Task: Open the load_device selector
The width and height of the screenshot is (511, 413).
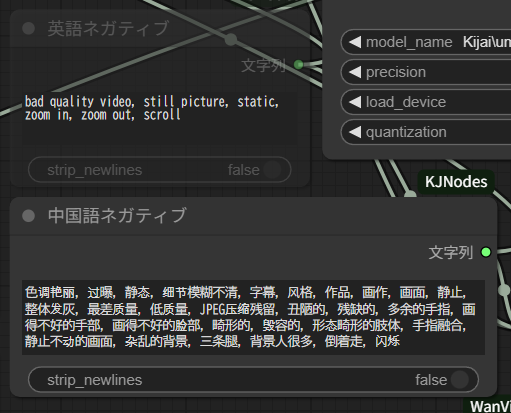Action: pos(426,102)
